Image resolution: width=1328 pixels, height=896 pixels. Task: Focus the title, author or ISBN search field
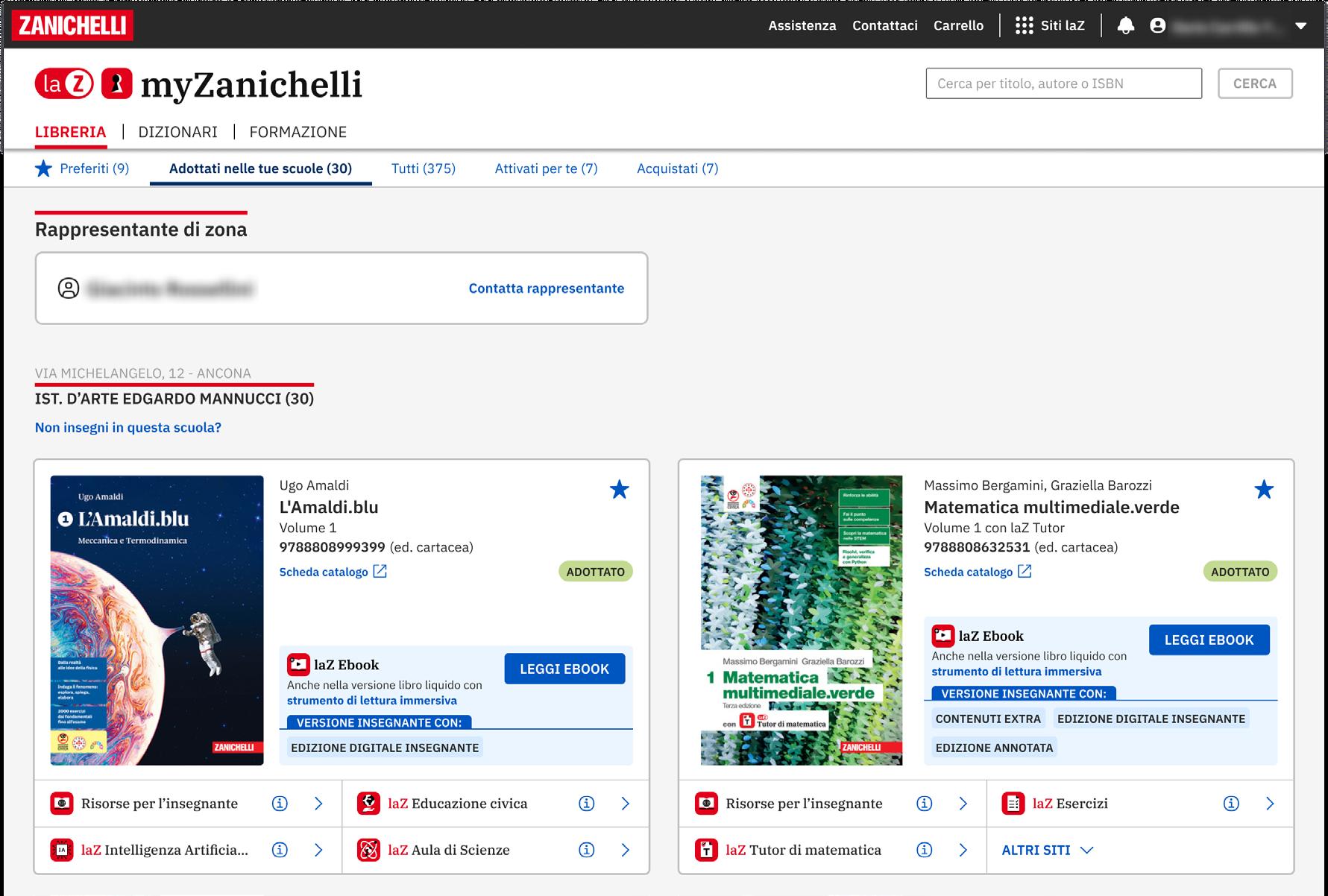(x=1064, y=83)
